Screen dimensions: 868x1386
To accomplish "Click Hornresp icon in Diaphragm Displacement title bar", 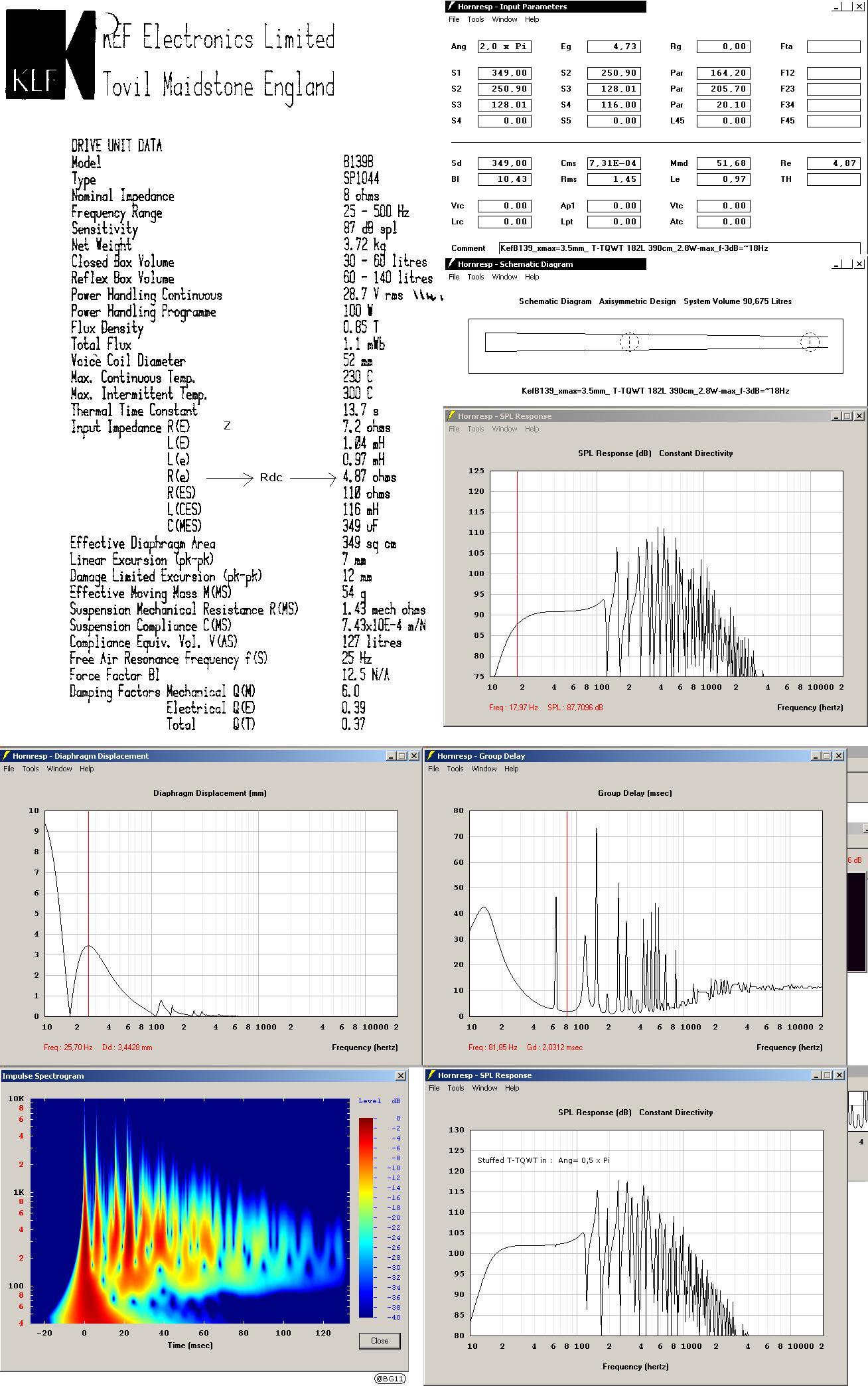I will [x=6, y=756].
